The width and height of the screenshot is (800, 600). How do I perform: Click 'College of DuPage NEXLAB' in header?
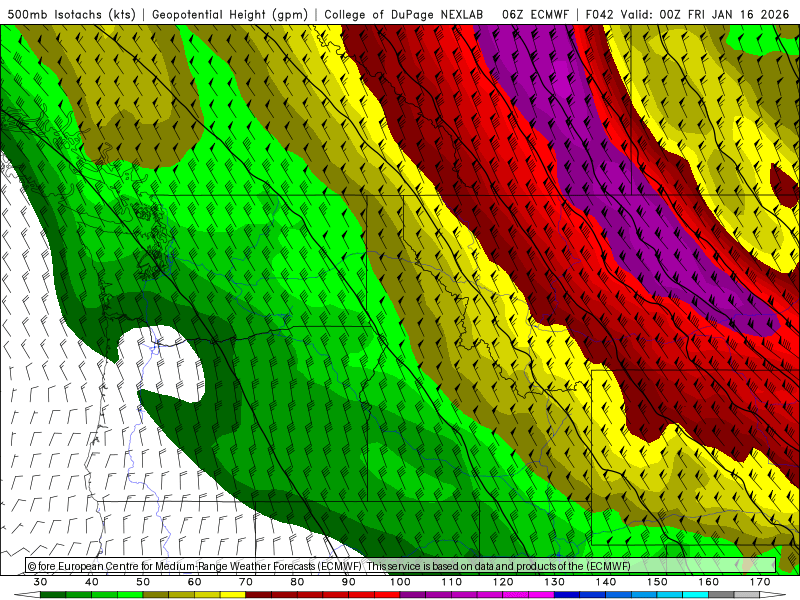coord(403,15)
